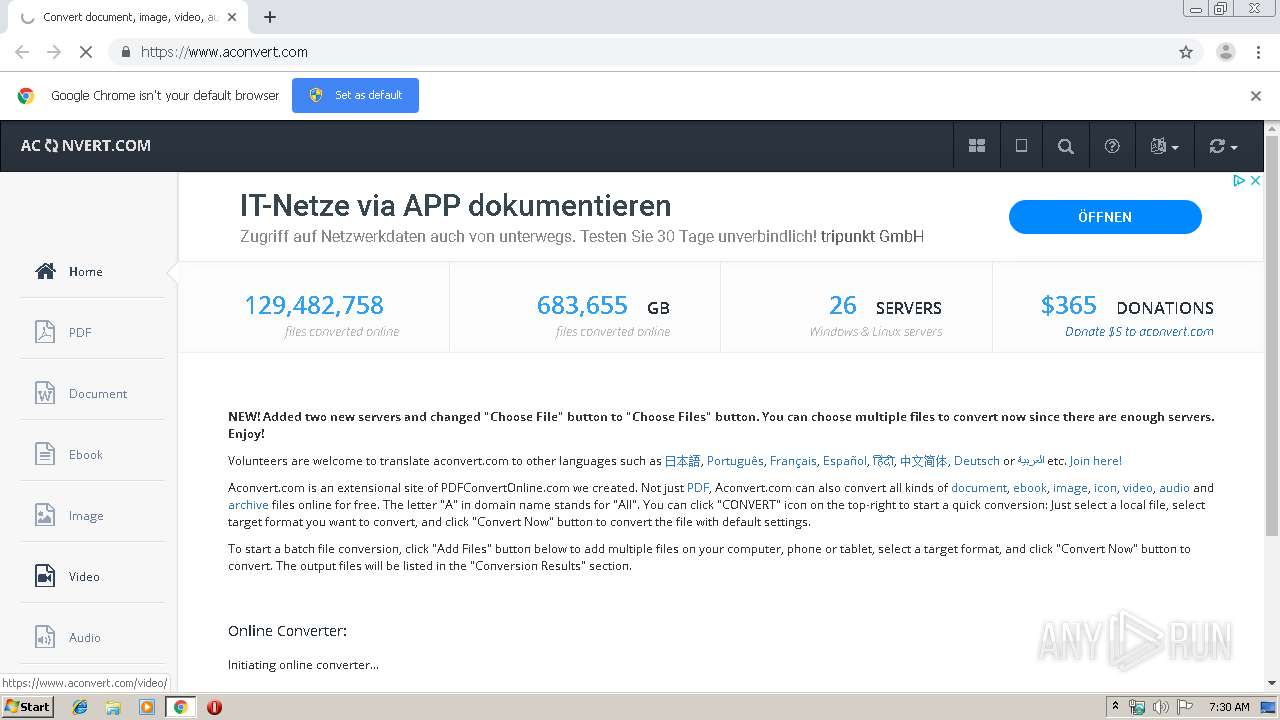
Task: Go back in browser history
Action: point(22,52)
